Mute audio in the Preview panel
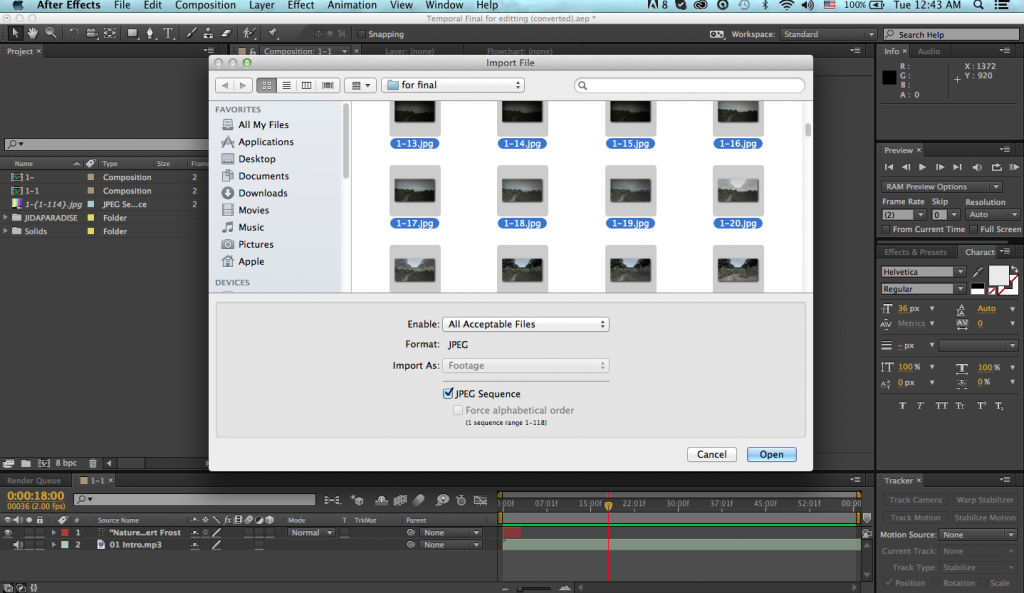Screen dimensions: 1024x593 [977, 167]
